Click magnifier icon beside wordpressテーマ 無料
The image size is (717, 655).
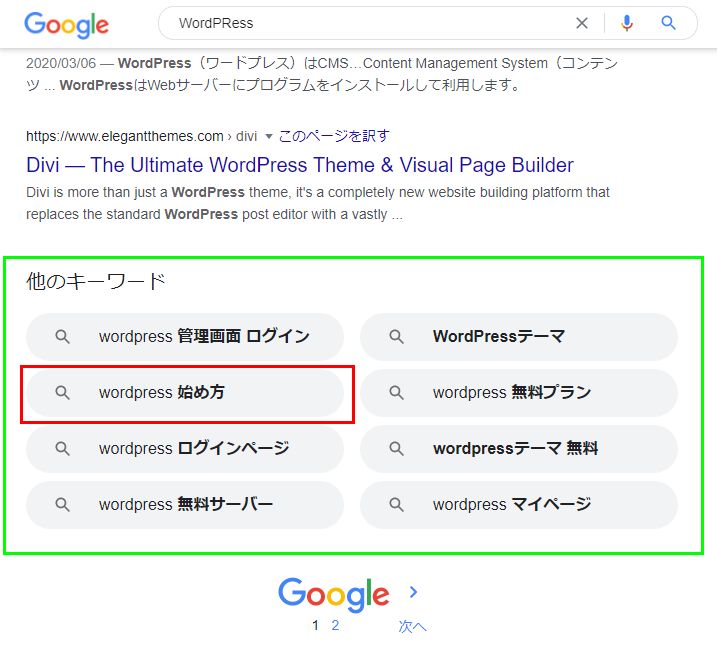(x=396, y=449)
